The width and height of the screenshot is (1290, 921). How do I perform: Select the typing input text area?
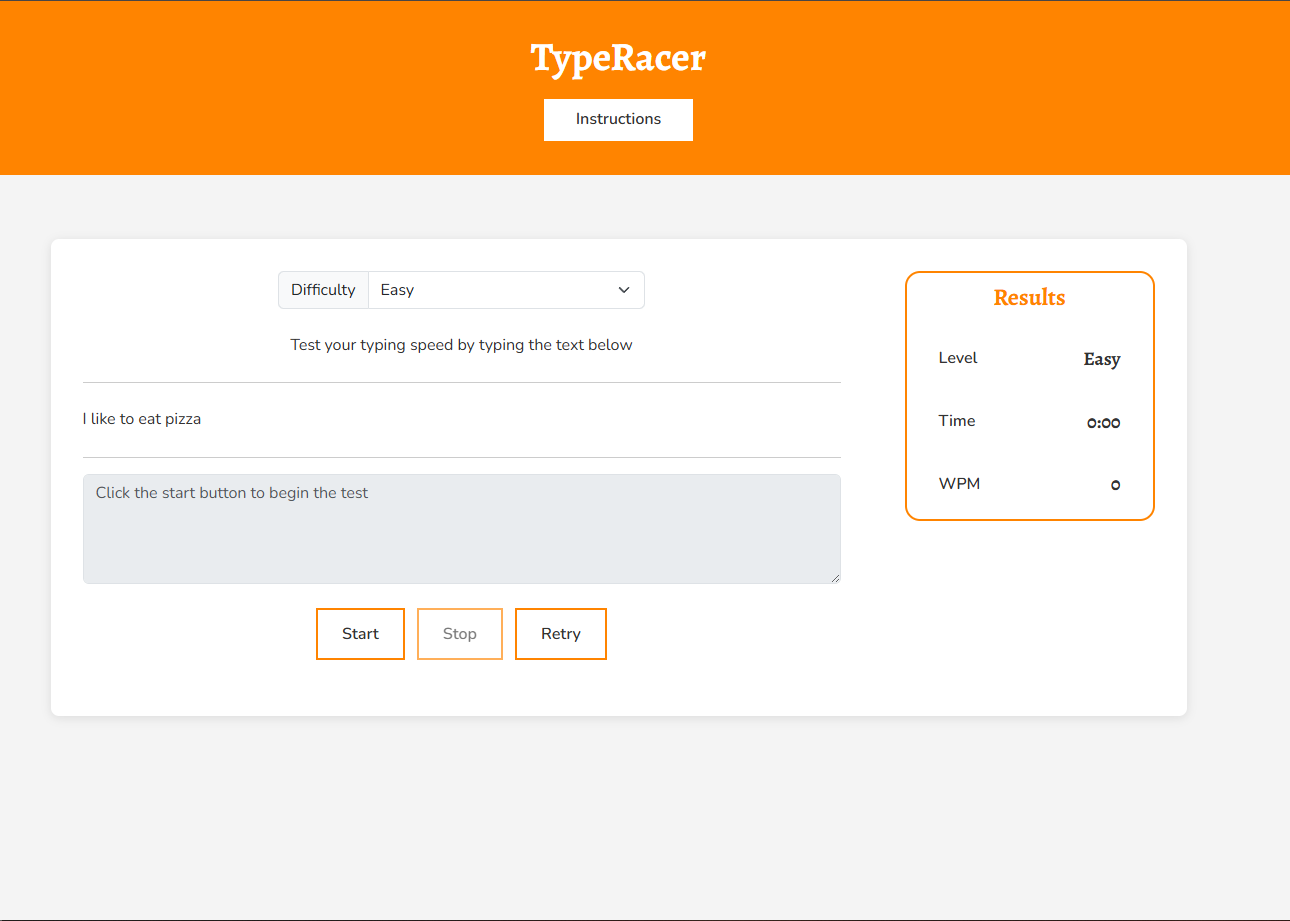pyautogui.click(x=461, y=528)
